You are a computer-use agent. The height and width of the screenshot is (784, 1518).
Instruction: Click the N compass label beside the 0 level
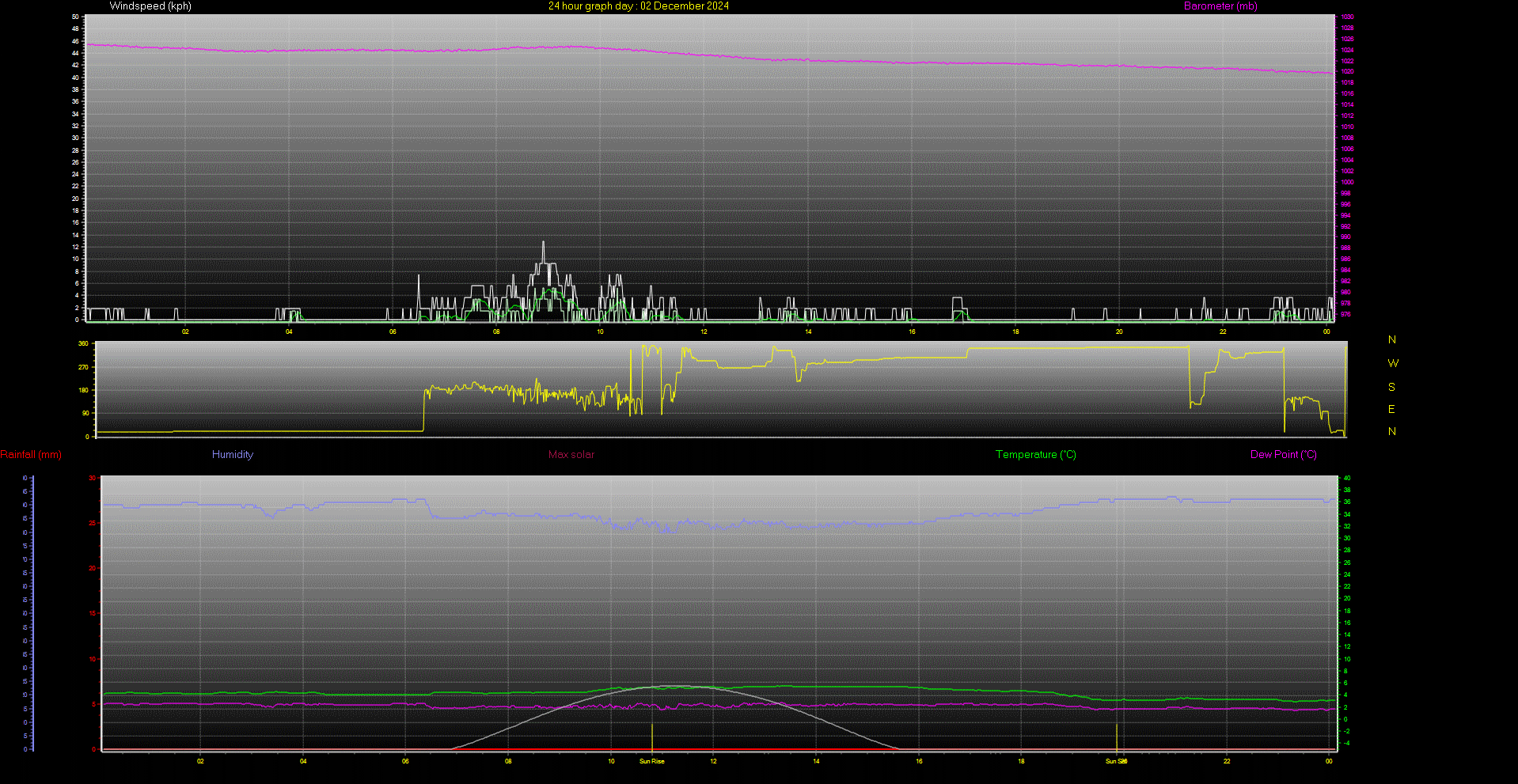tap(1392, 431)
